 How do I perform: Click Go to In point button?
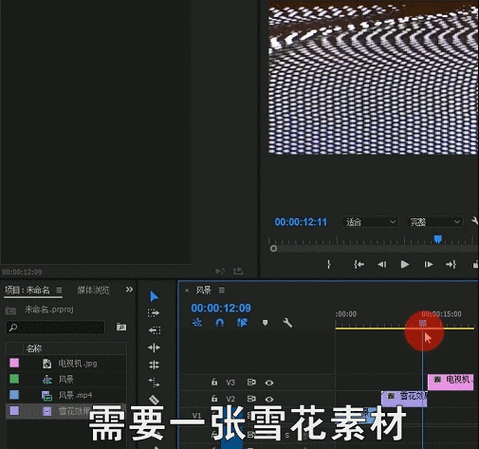point(359,265)
